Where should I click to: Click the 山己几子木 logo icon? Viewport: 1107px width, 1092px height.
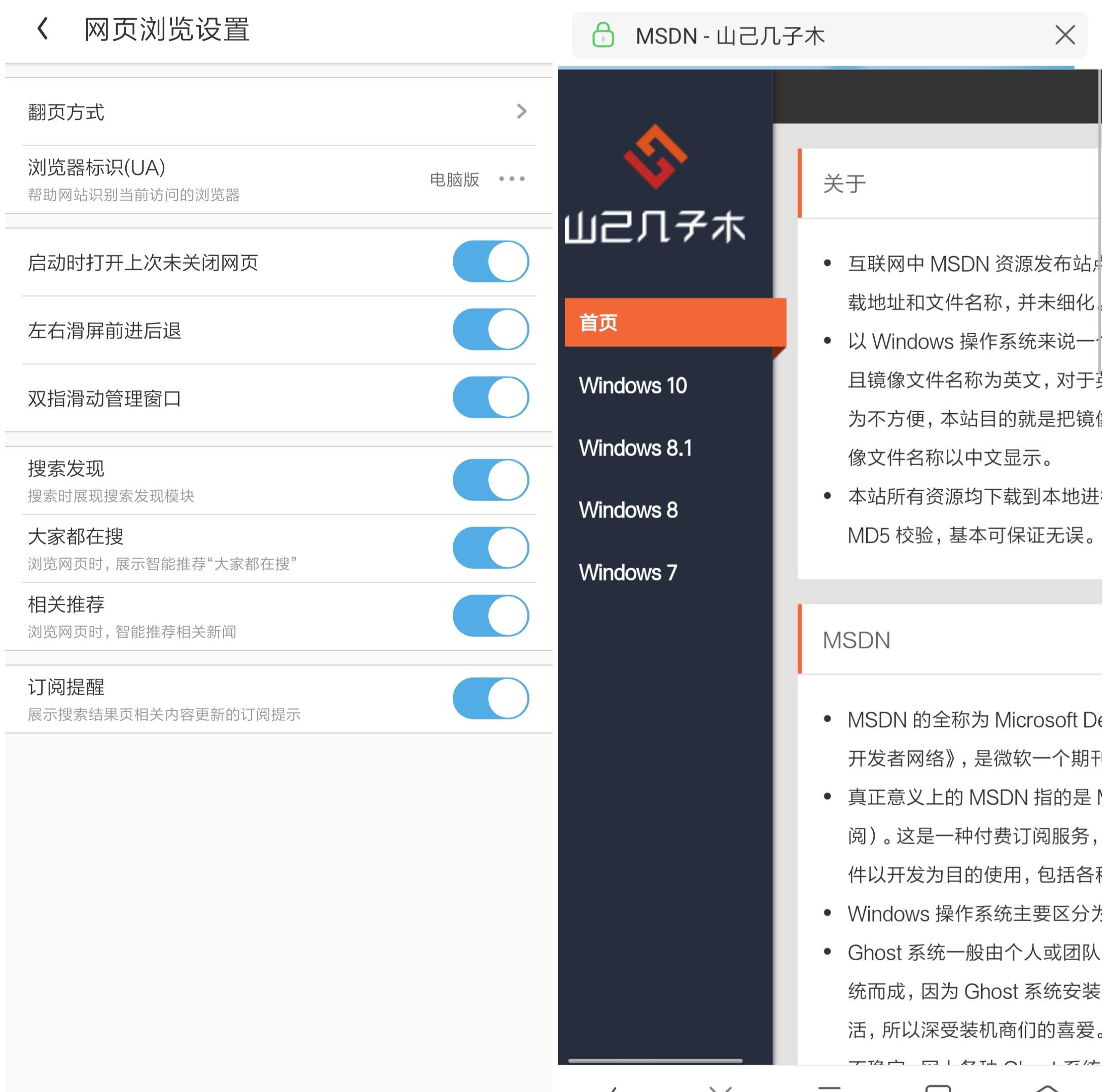[656, 157]
